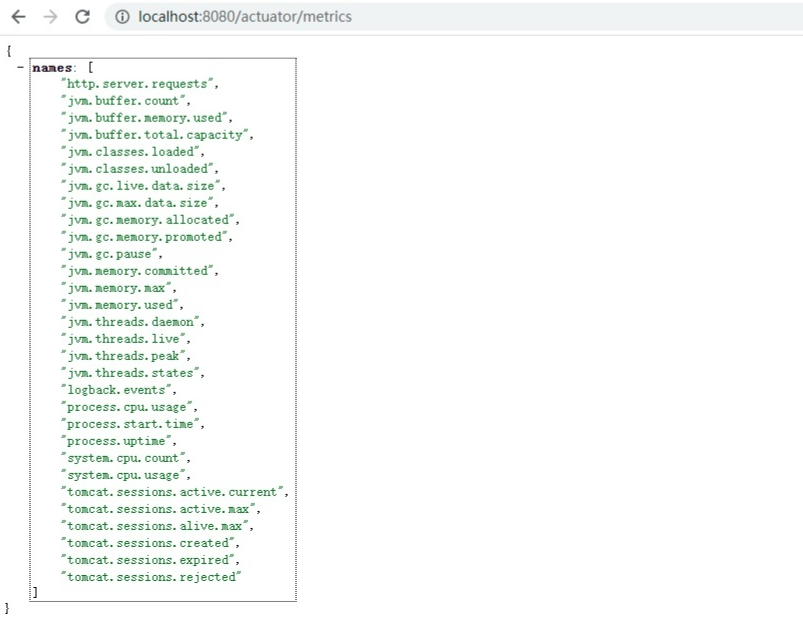Select "tomcat.sessions.rejected" entry
The width and height of the screenshot is (803, 619).
[151, 577]
